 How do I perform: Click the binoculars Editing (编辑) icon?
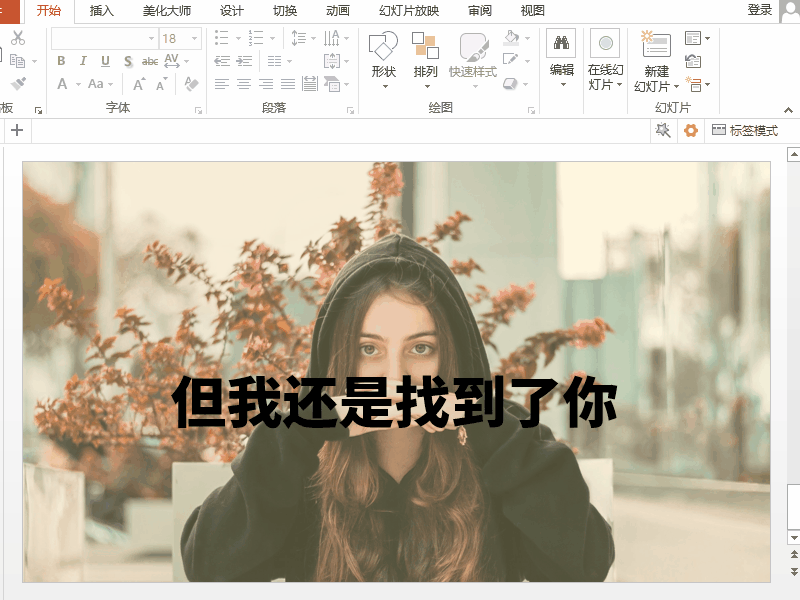pos(561,43)
